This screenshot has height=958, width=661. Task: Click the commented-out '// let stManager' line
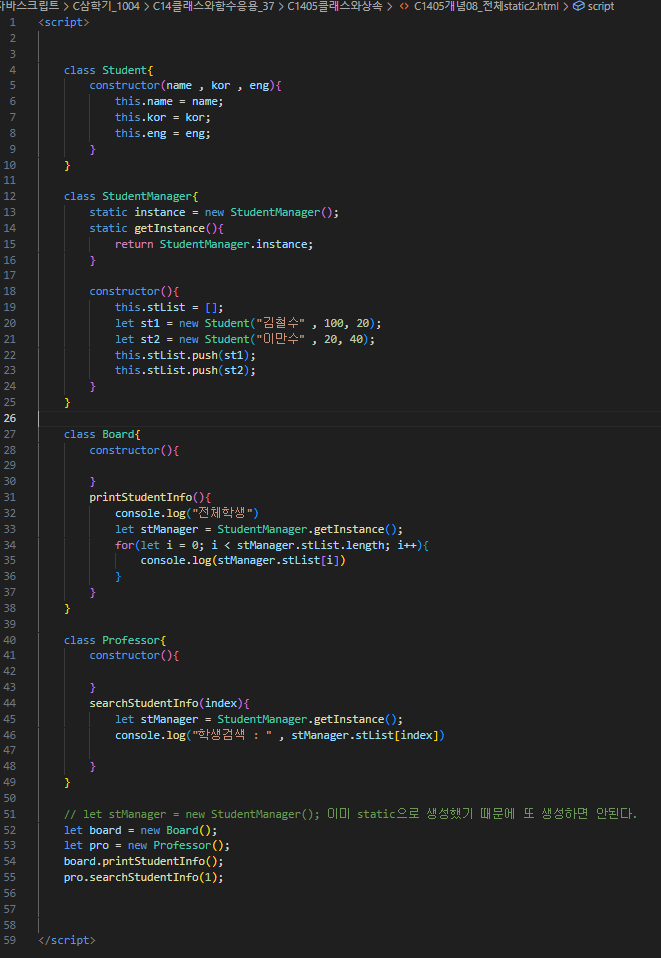351,814
